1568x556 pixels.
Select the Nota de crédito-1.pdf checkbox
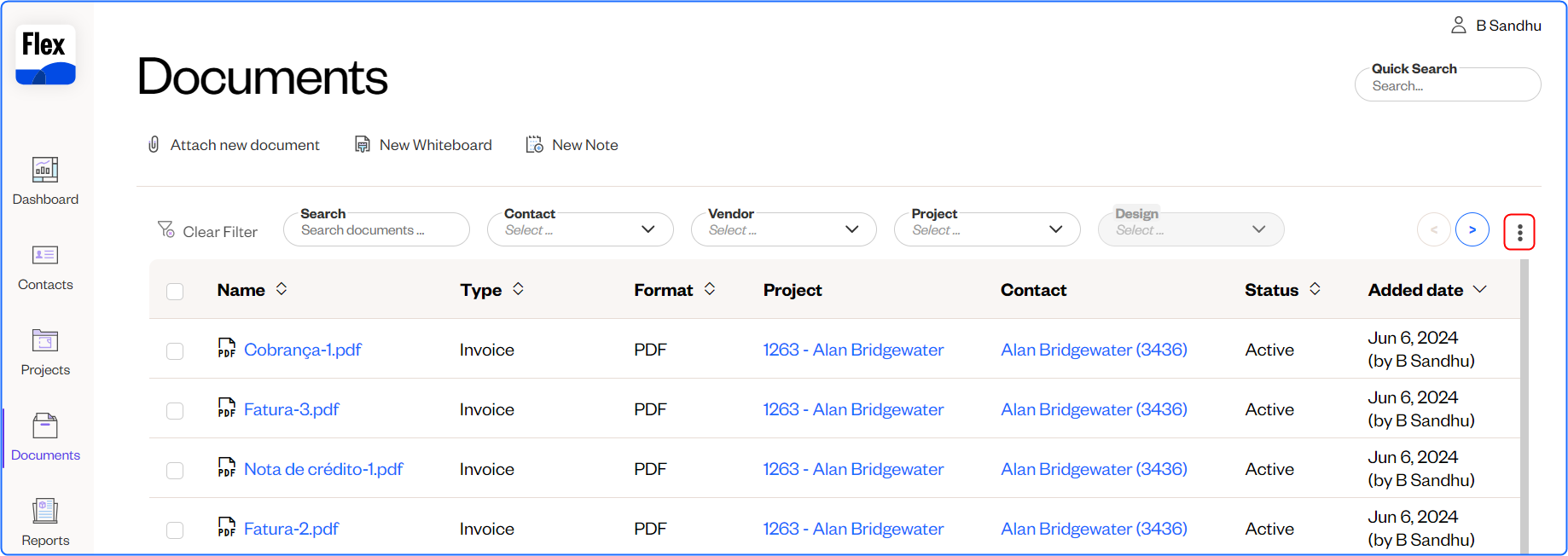point(175,471)
